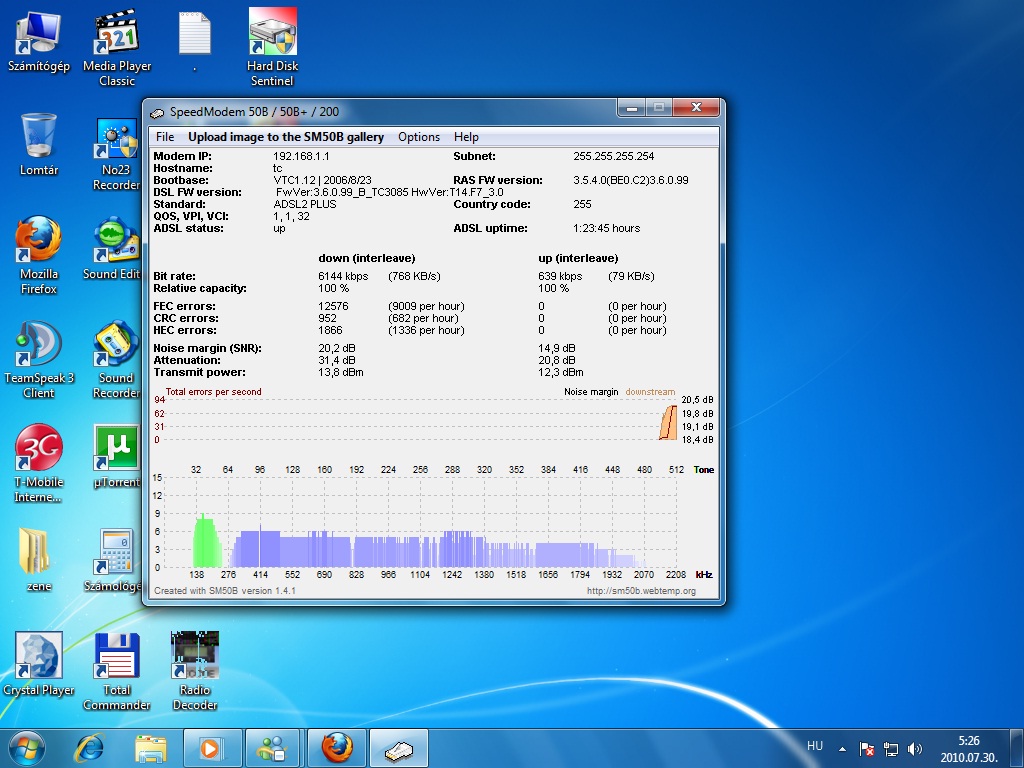Select the zene folder icon
Image resolution: width=1024 pixels, height=768 pixels.
(x=39, y=559)
